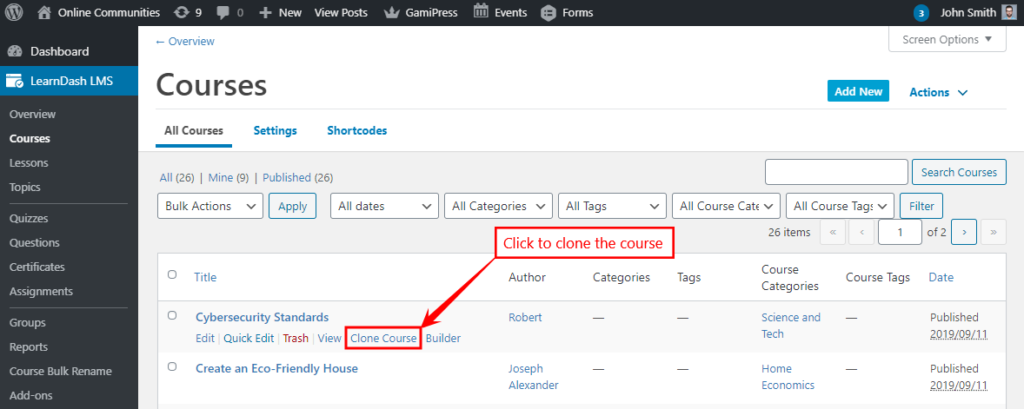This screenshot has height=409, width=1024.
Task: Click the Add New course button
Action: click(858, 91)
